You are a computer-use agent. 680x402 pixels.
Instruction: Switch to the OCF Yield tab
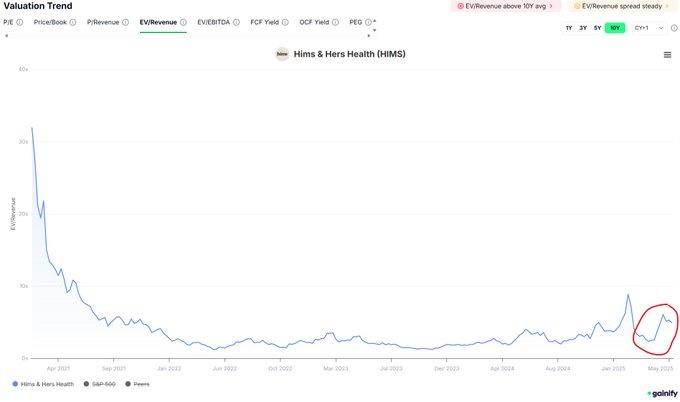tap(314, 22)
